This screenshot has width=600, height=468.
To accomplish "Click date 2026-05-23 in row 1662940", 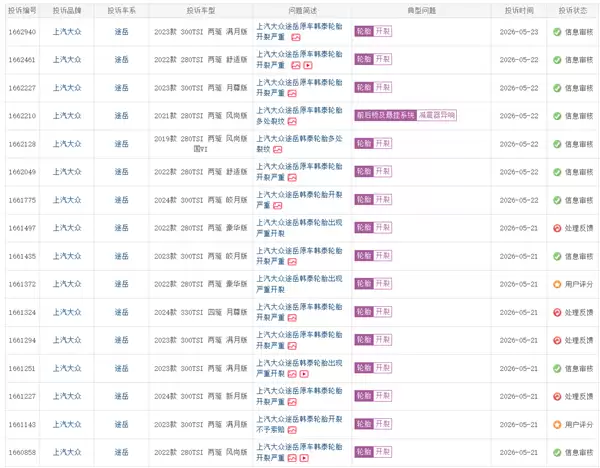I will (x=519, y=32).
